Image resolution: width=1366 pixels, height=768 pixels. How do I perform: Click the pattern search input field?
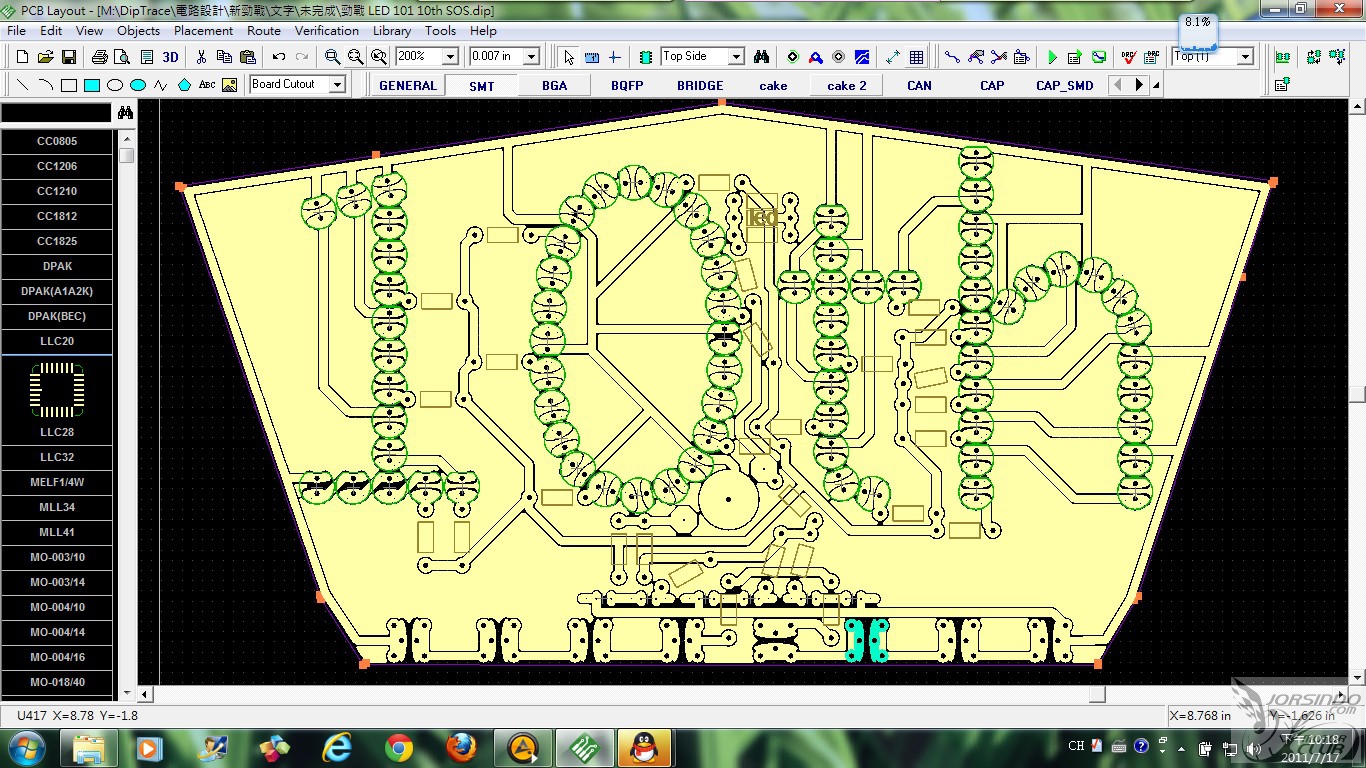pyautogui.click(x=56, y=113)
